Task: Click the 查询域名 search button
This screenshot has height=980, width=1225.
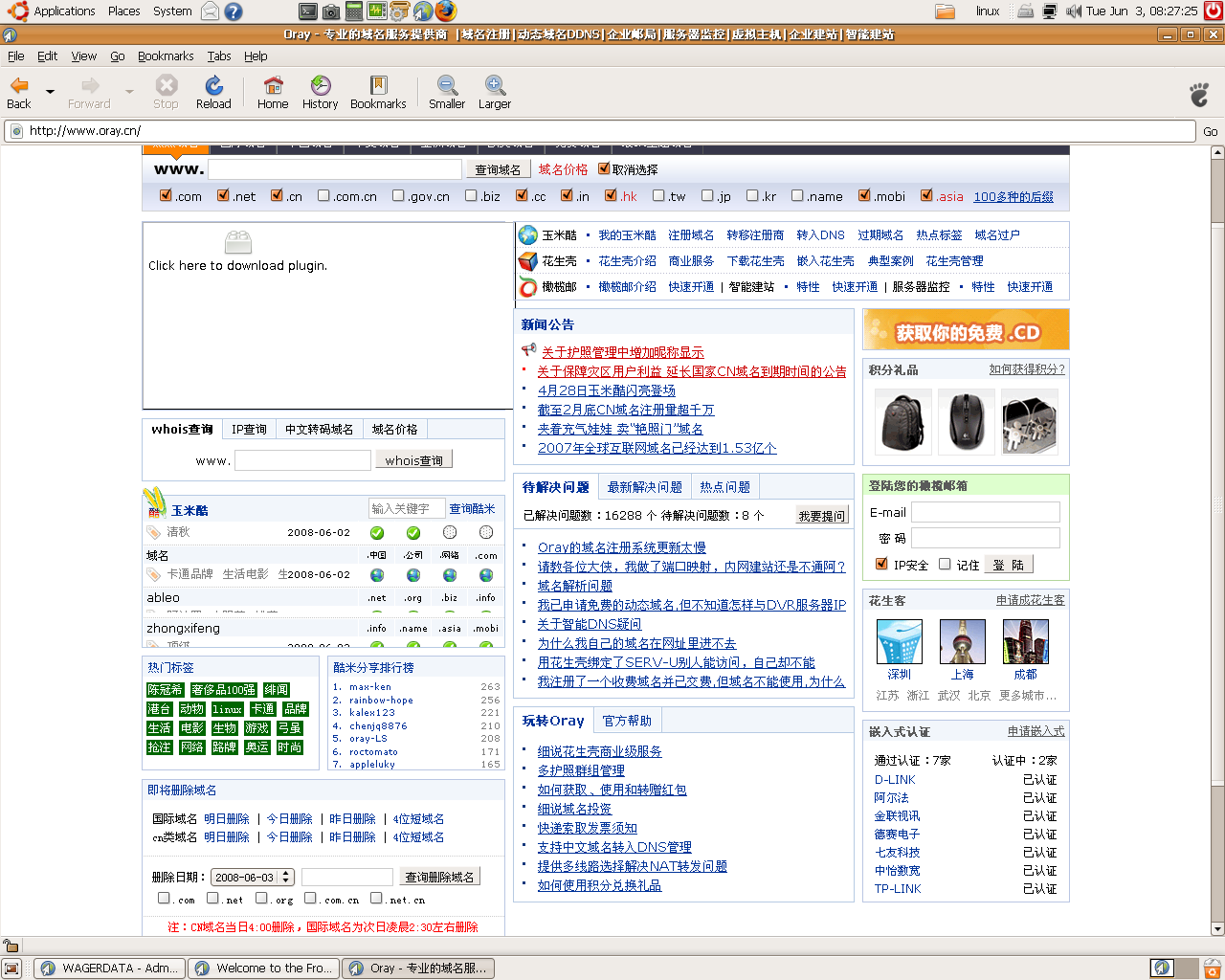Action: [498, 169]
